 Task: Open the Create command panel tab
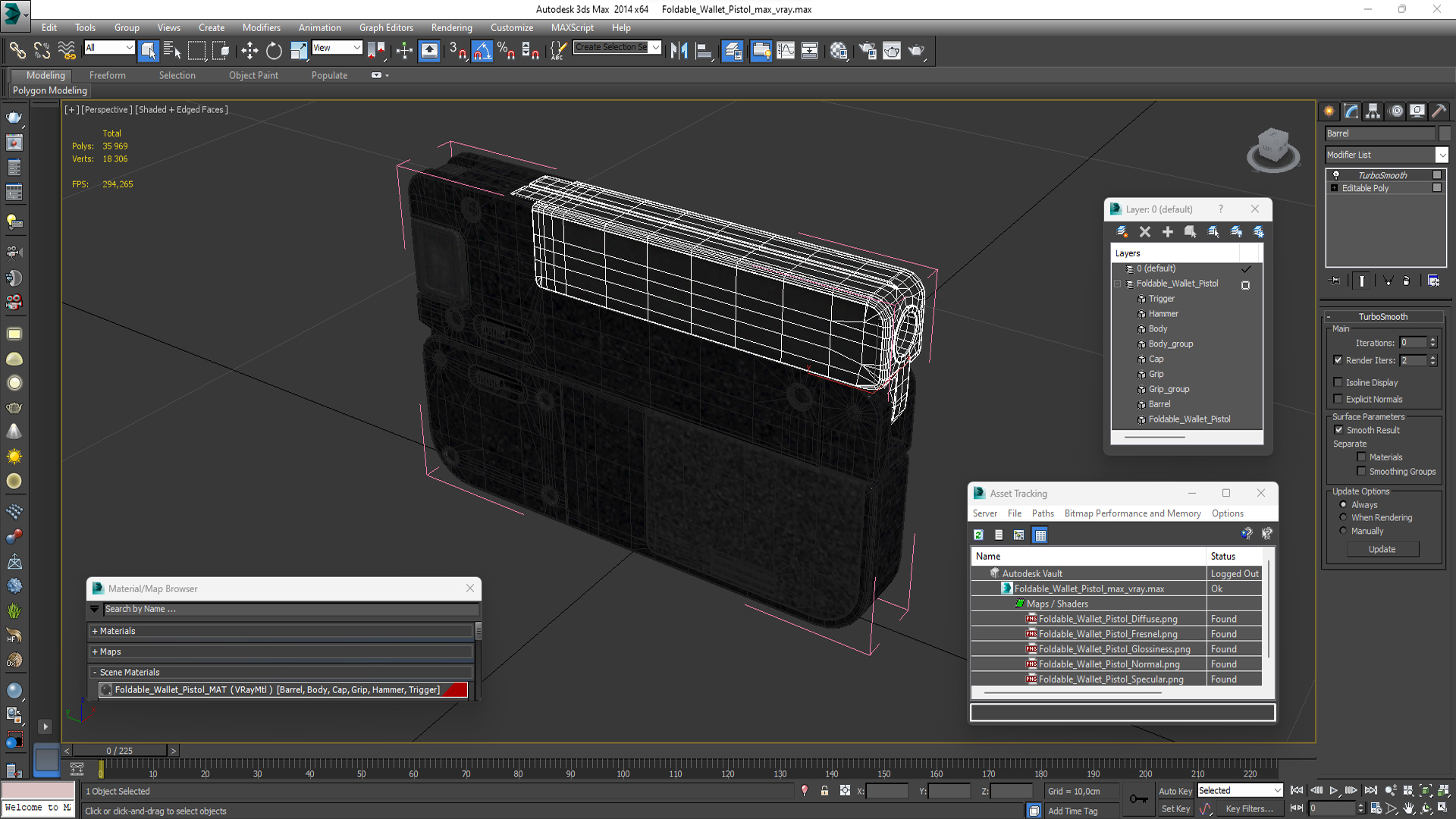click(x=1329, y=111)
